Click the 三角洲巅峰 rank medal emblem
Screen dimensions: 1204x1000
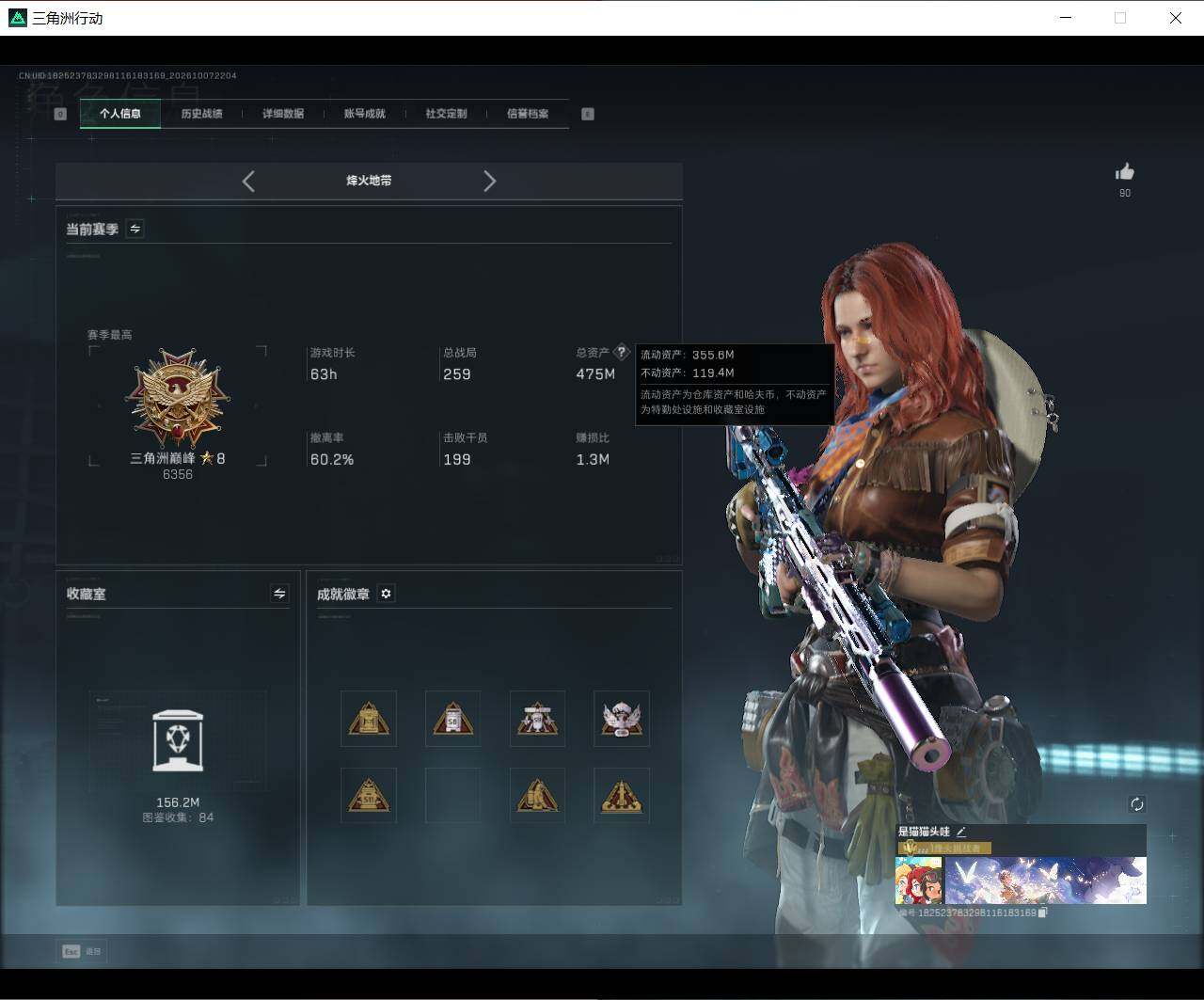pos(178,398)
